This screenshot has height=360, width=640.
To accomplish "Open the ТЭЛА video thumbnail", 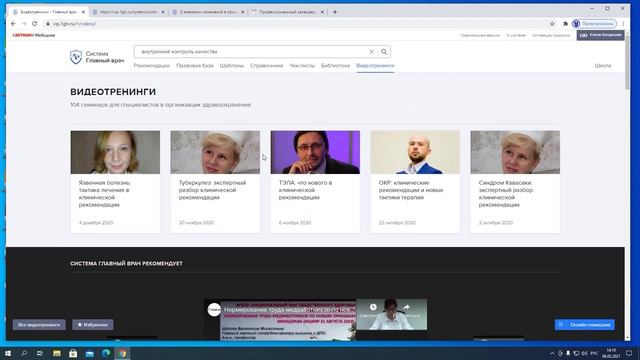I will point(315,152).
